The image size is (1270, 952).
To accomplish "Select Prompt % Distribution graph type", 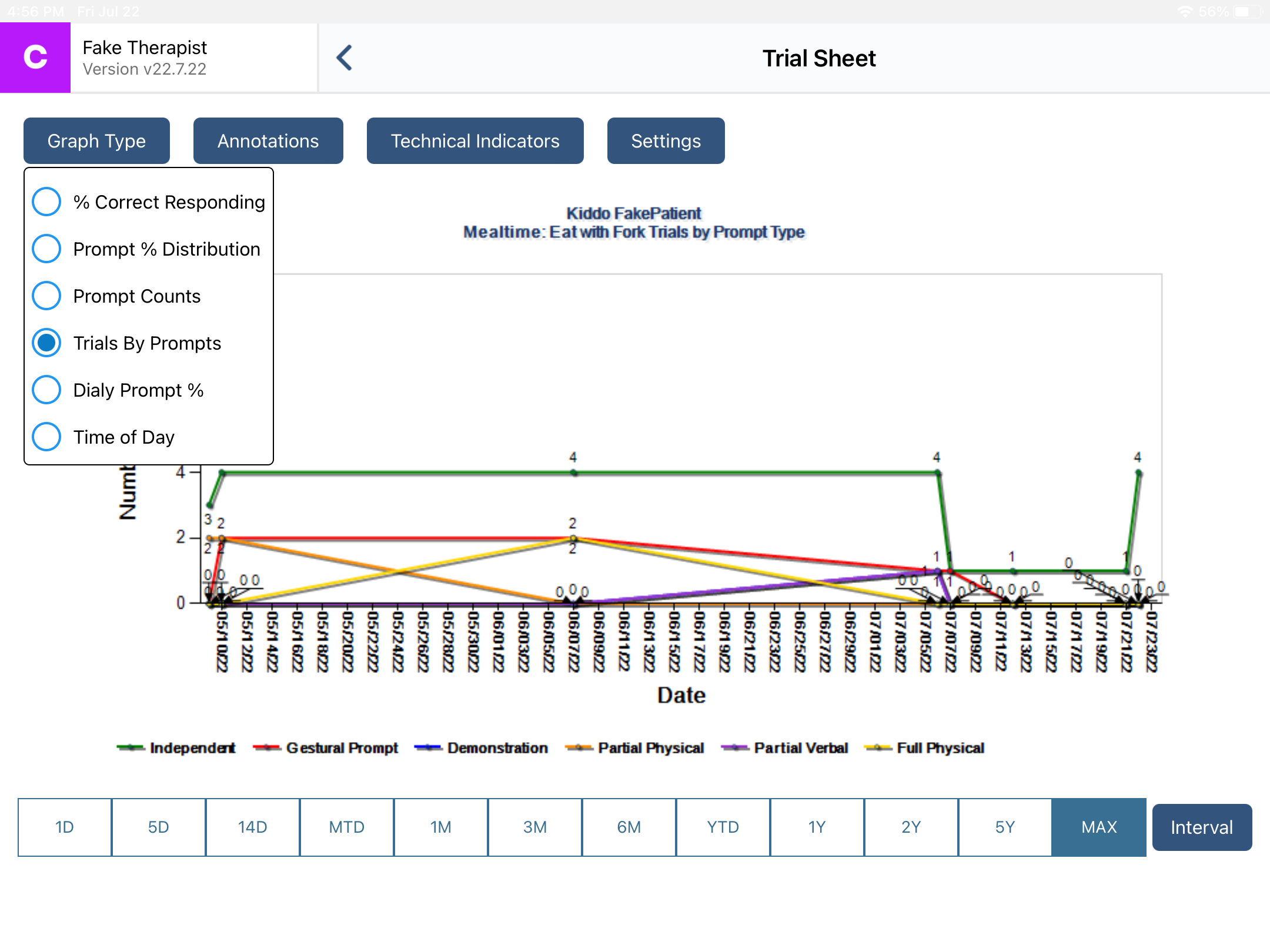I will 46,249.
